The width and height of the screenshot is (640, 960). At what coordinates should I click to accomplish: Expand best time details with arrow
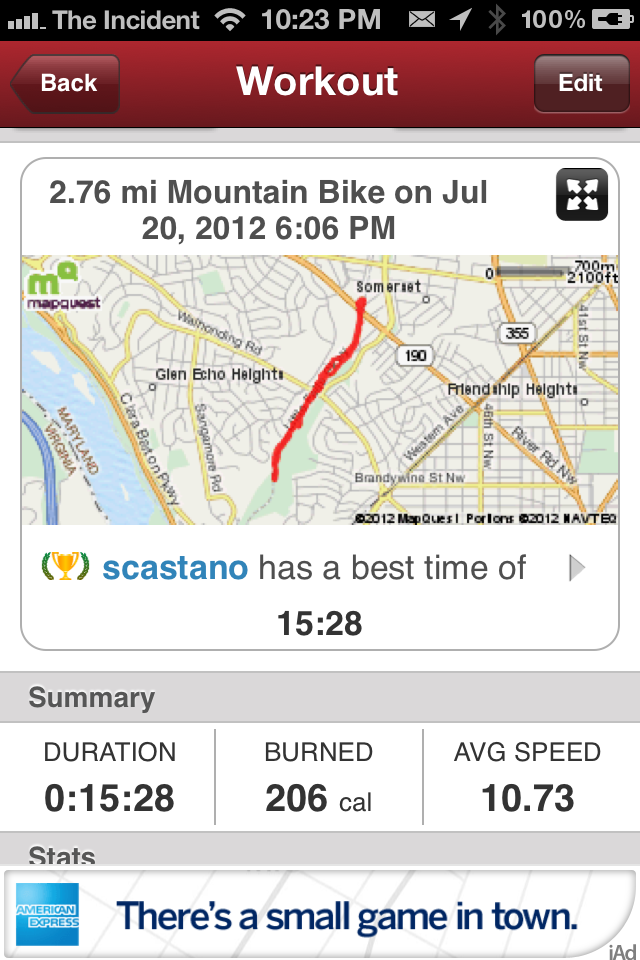click(576, 568)
